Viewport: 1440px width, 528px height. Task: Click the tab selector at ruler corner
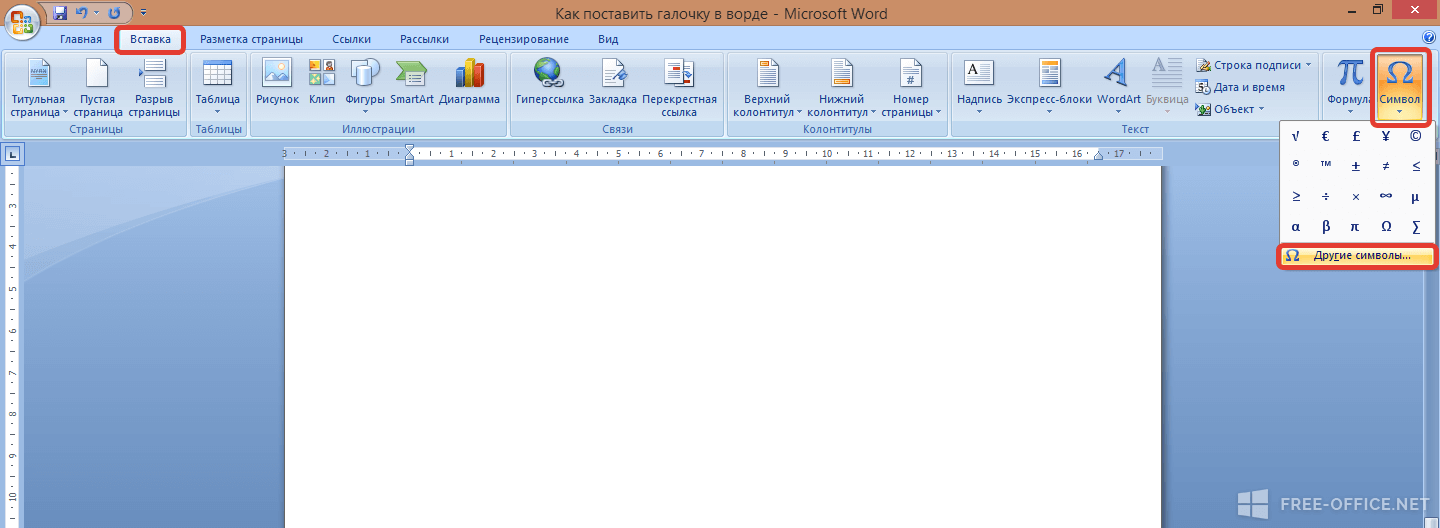[x=13, y=154]
